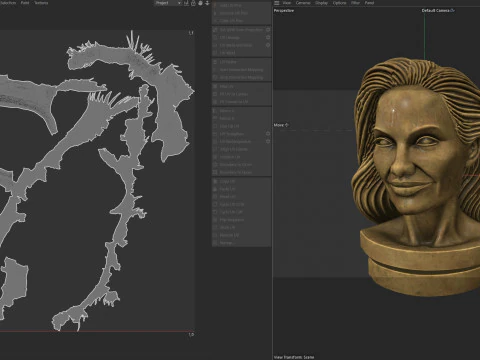Click the Max UV icon

(215, 86)
